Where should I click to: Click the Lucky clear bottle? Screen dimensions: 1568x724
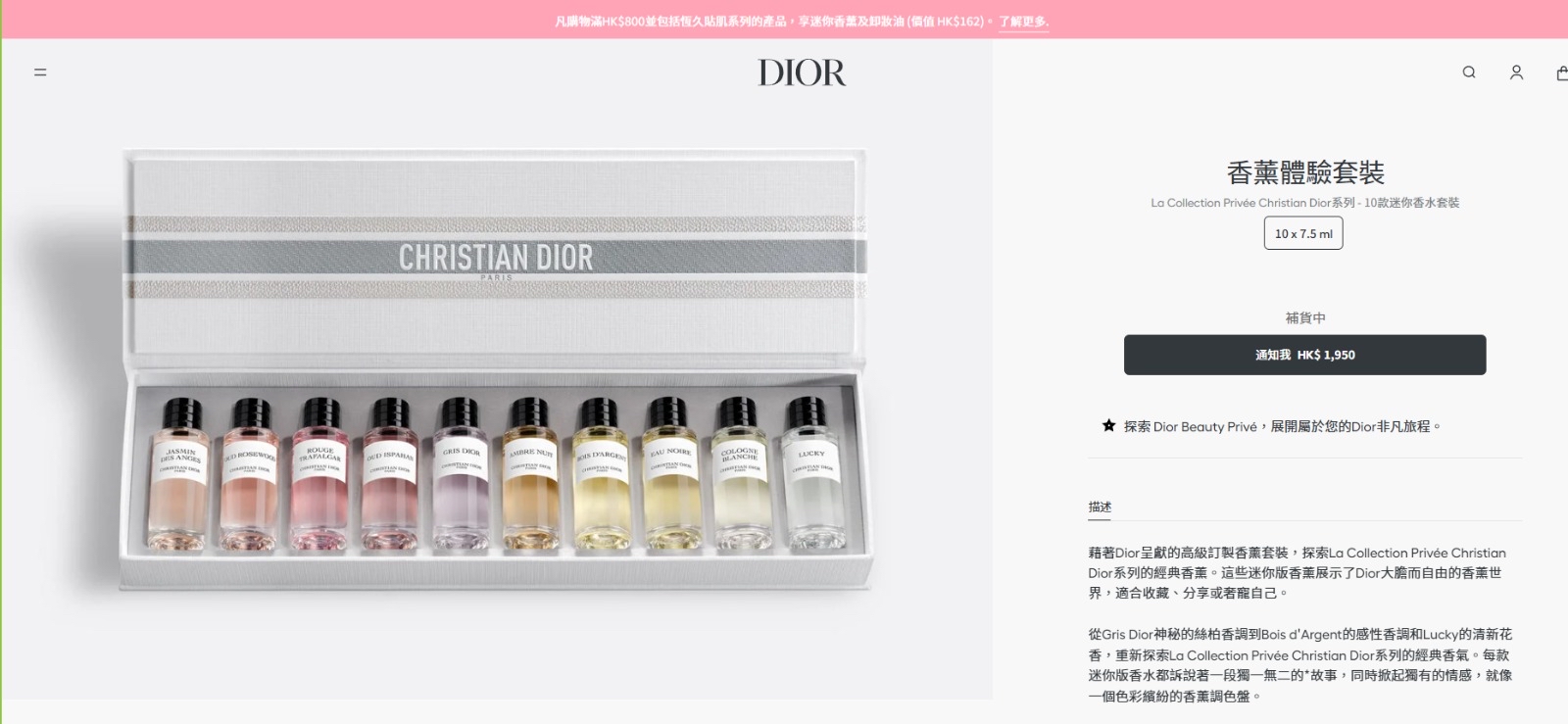[811, 472]
